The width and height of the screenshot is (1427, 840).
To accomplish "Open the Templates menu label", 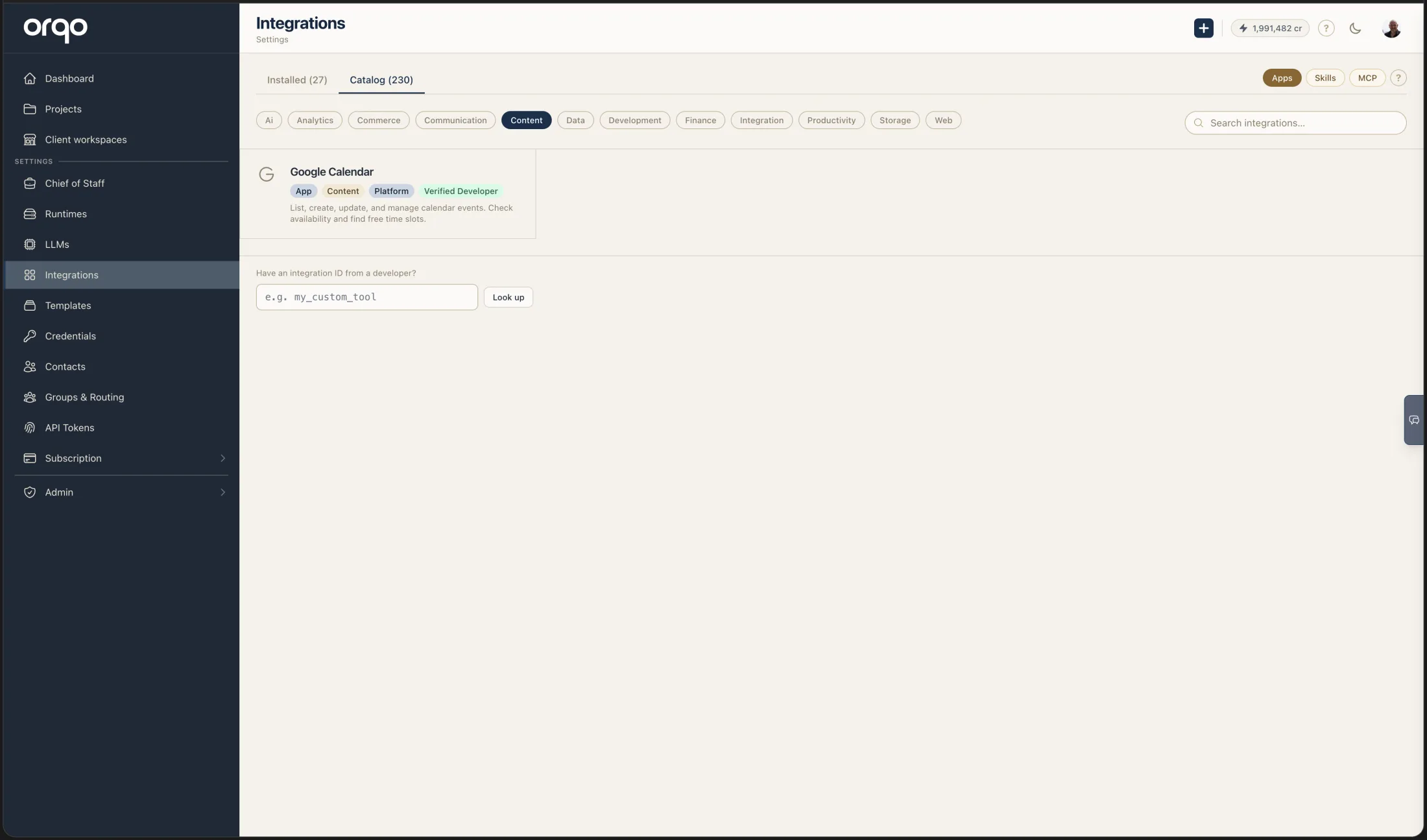I will (x=68, y=305).
